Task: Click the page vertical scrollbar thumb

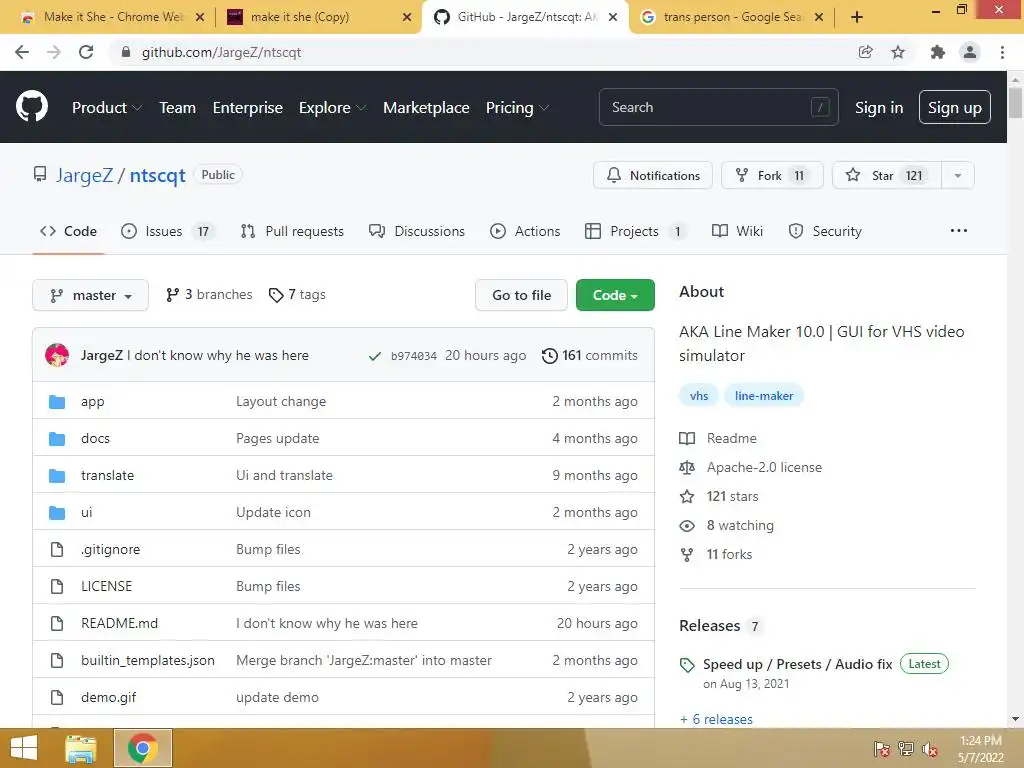Action: pyautogui.click(x=1015, y=103)
